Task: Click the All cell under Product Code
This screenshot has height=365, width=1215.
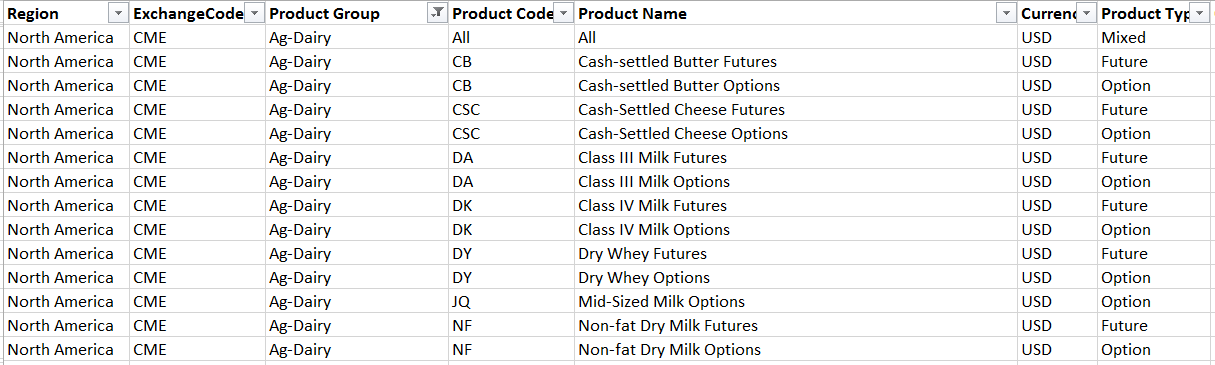Action: [511, 37]
